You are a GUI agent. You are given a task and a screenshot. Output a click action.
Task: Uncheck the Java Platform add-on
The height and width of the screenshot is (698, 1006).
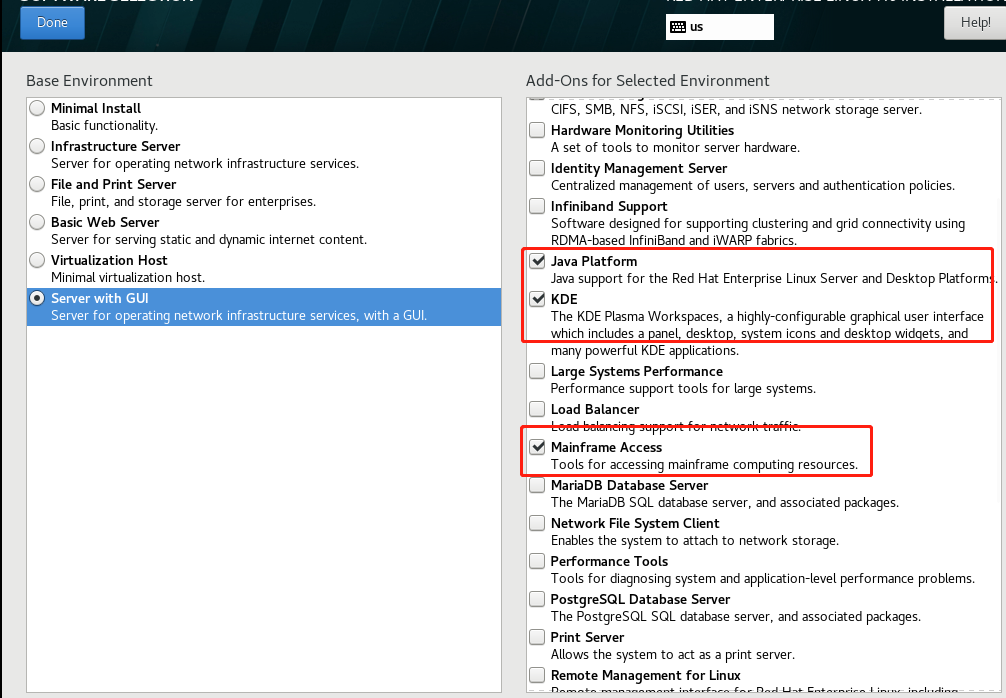click(537, 260)
